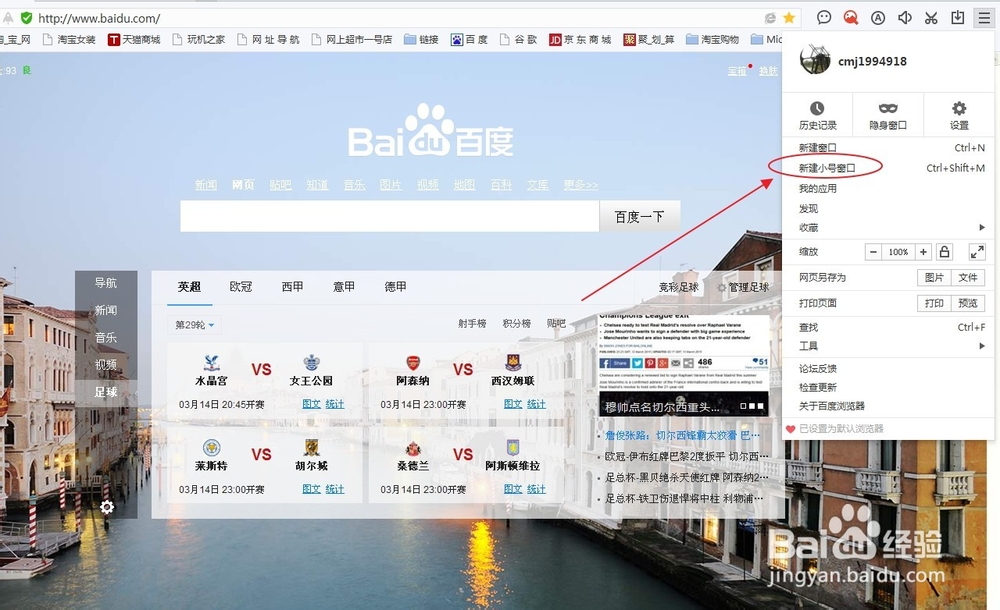Click 打印 button
Image resolution: width=1000 pixels, height=610 pixels.
click(934, 303)
